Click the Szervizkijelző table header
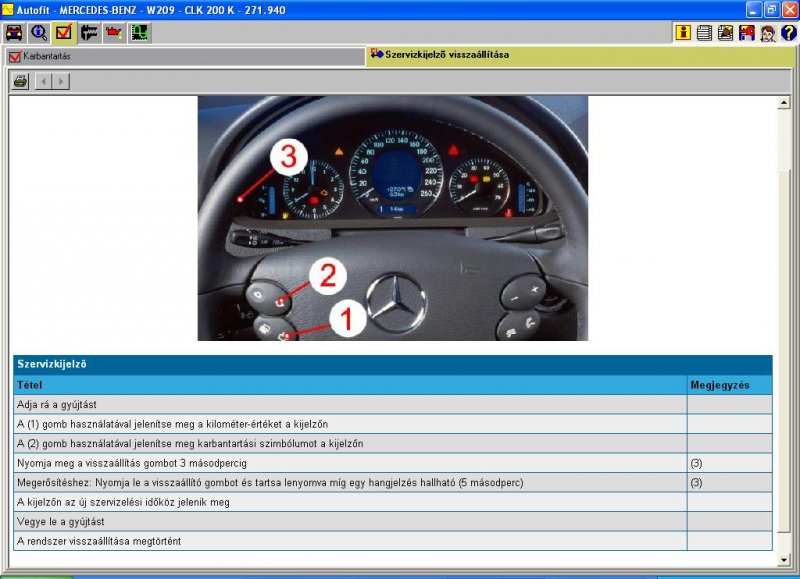800x579 pixels. 393,365
